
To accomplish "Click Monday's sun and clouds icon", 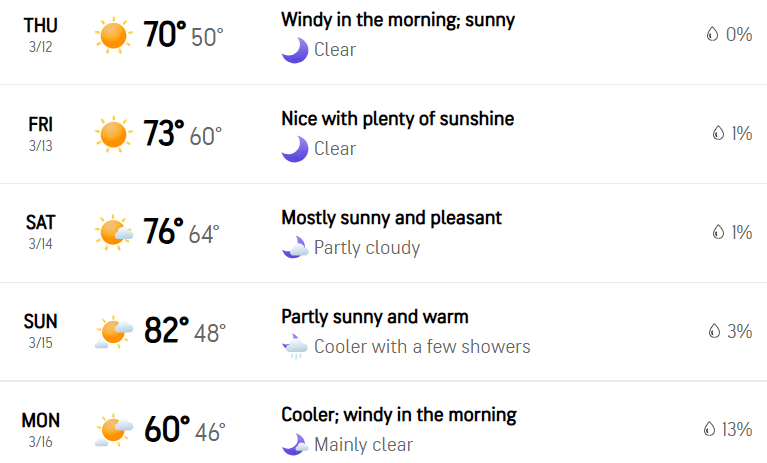I will click(114, 430).
